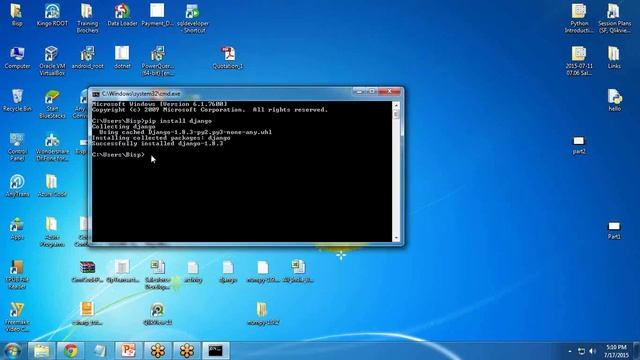Select the Recycle Bin icon
640x360 pixels.
point(17,100)
